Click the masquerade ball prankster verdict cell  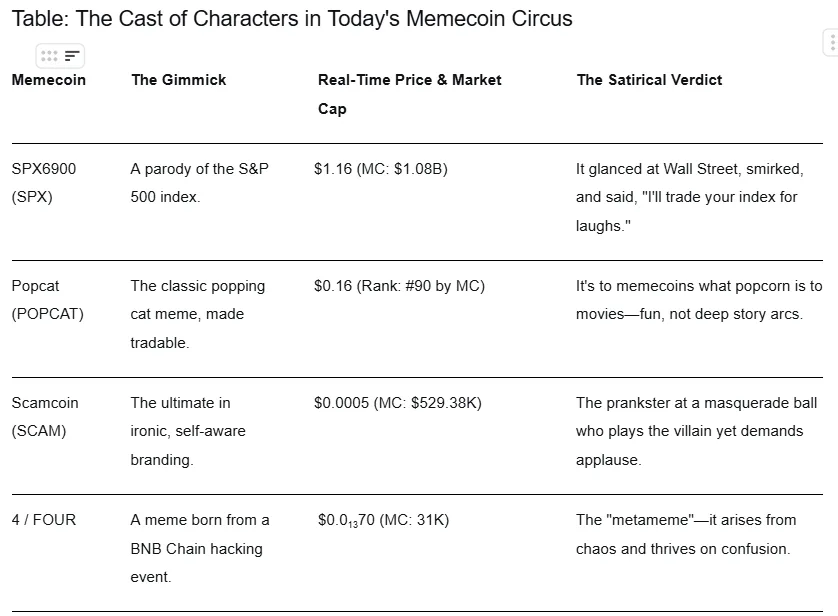tap(696, 431)
